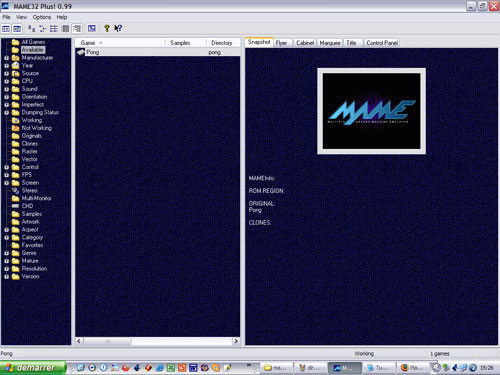Switch to large icons view
500x375 pixels.
coord(31,29)
